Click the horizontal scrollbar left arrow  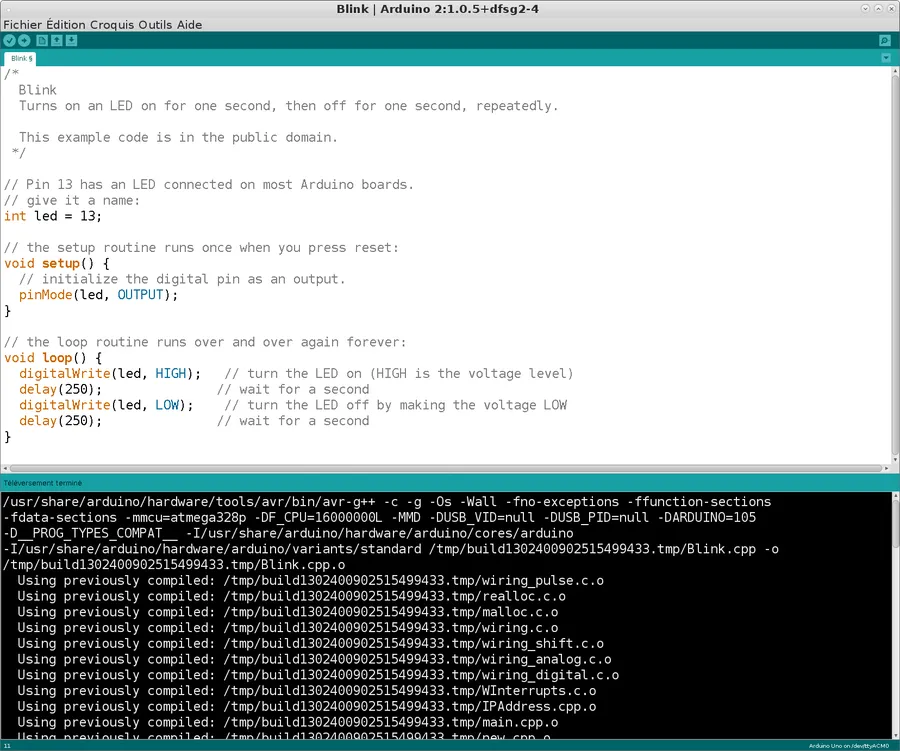click(5, 469)
